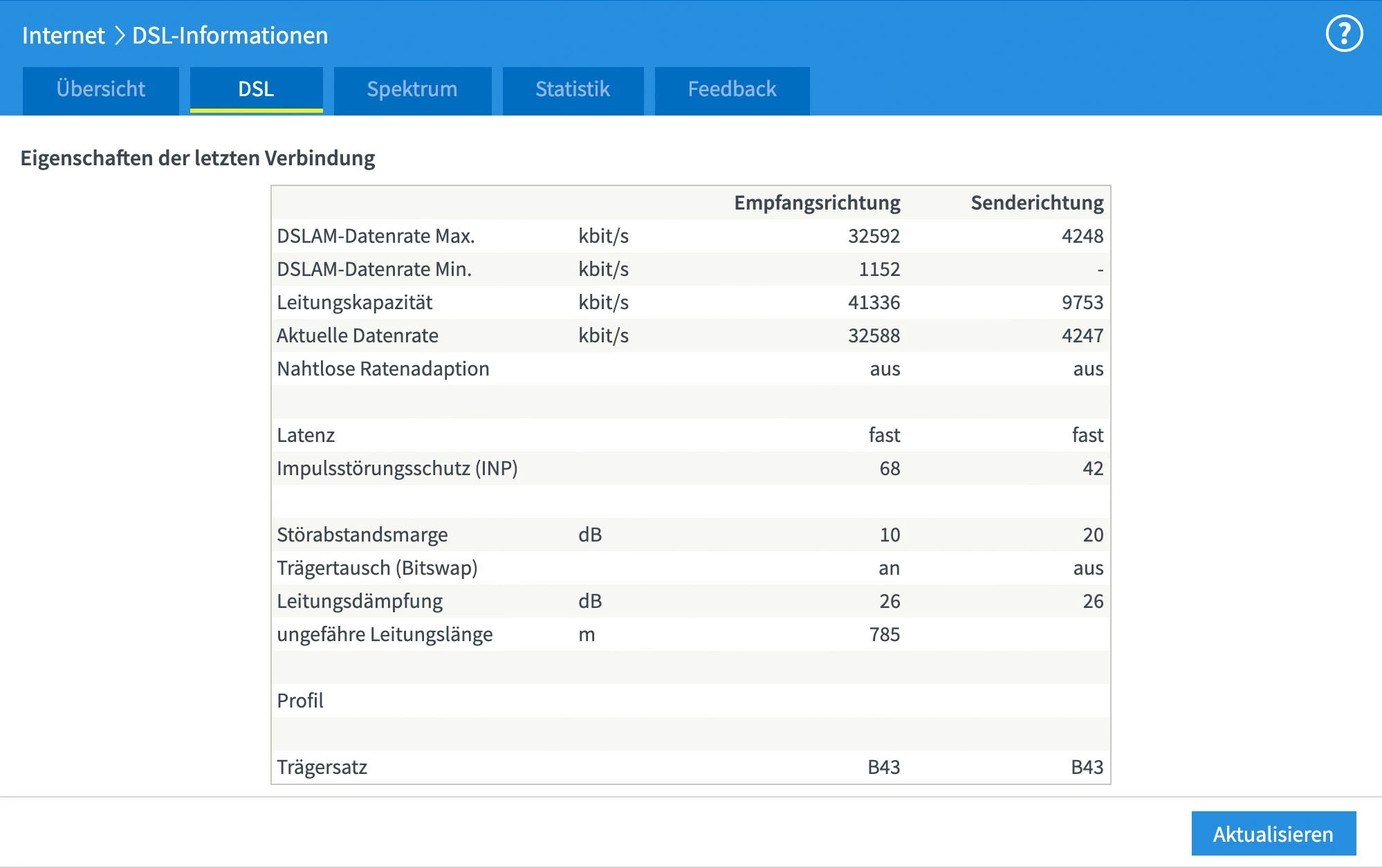Click the DSL-Informationen breadcrumb title
This screenshot has width=1382, height=868.
230,35
